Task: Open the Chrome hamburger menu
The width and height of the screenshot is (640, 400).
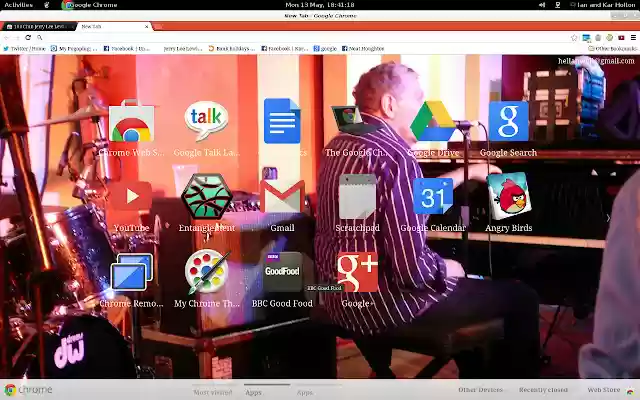Action: (633, 38)
